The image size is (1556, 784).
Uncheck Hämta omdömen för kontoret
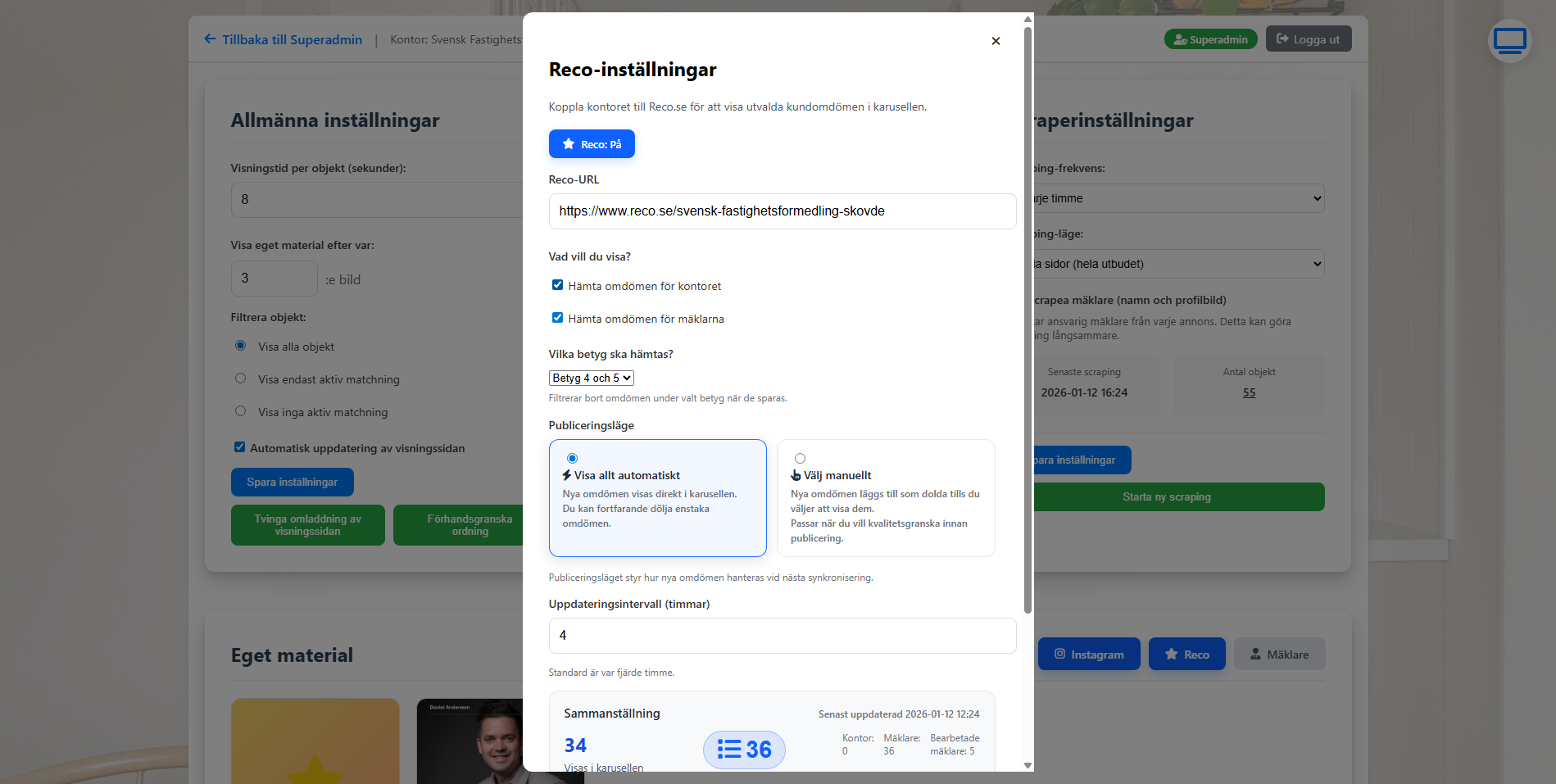(x=557, y=285)
